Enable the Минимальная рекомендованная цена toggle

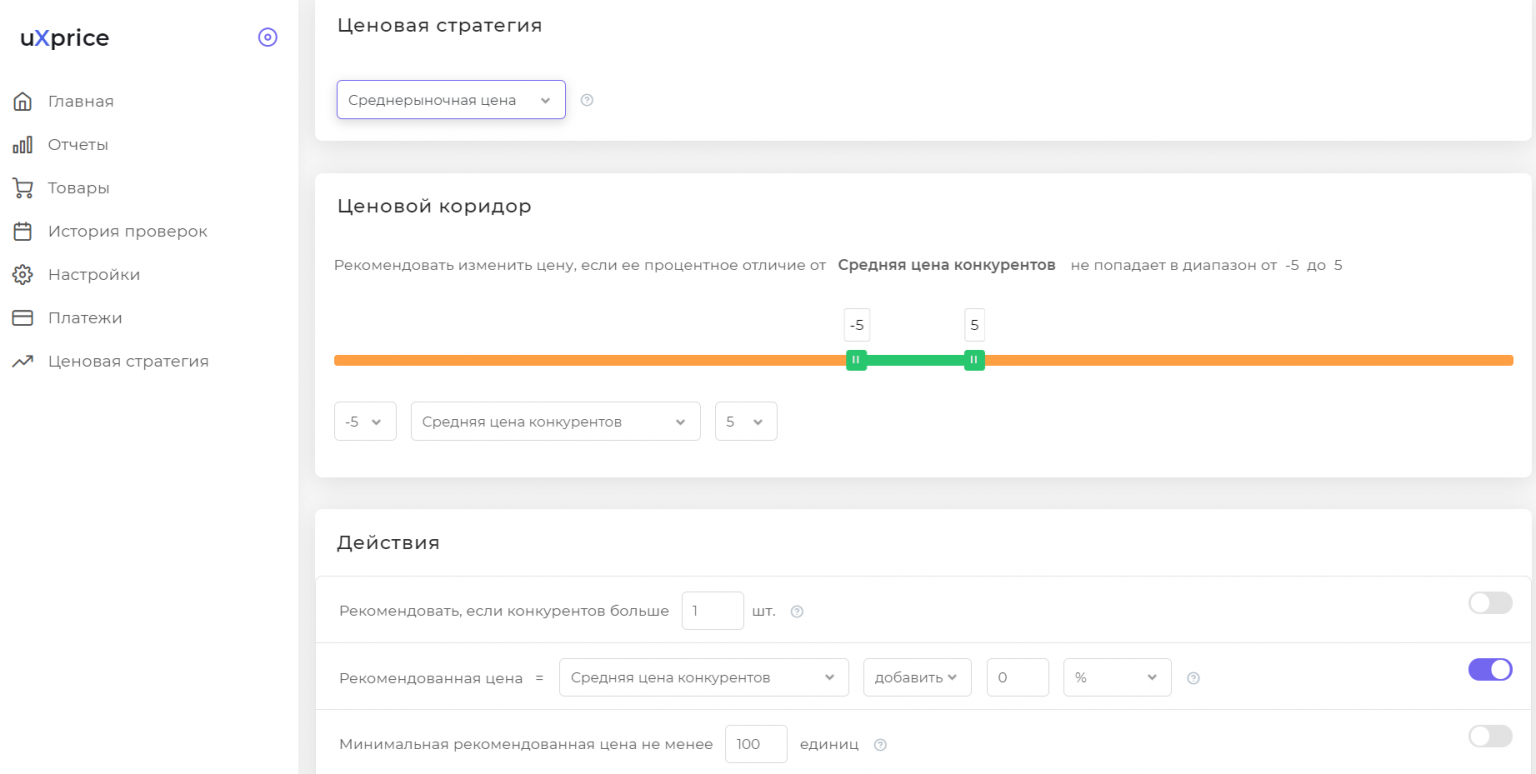tap(1489, 737)
